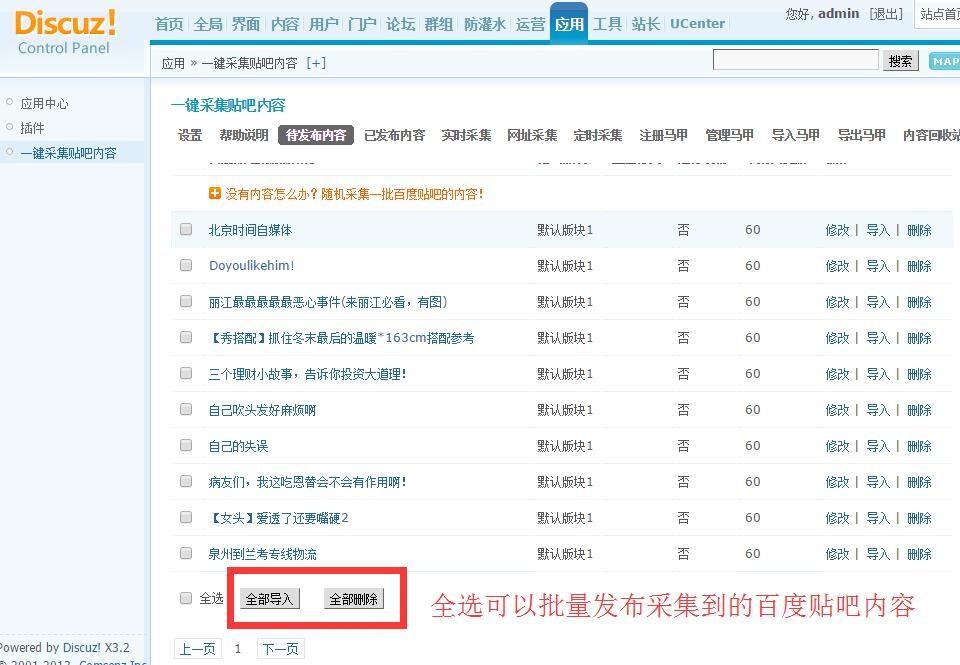Switch to the 导出马甲 tab
The image size is (960, 665).
[861, 135]
